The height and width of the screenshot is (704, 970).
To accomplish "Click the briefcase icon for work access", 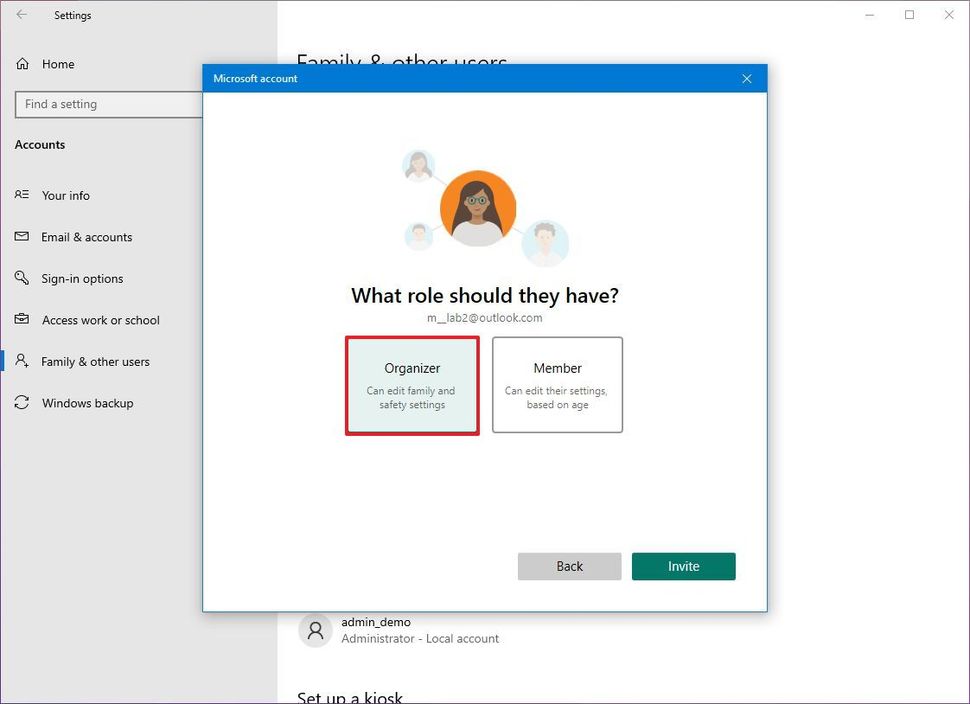I will tap(22, 320).
